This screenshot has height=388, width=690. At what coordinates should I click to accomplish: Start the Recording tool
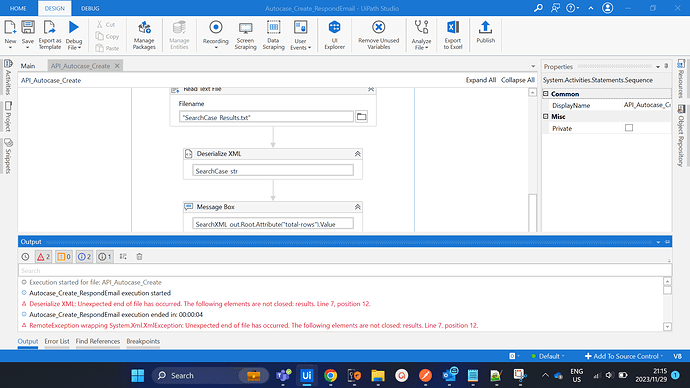click(216, 35)
